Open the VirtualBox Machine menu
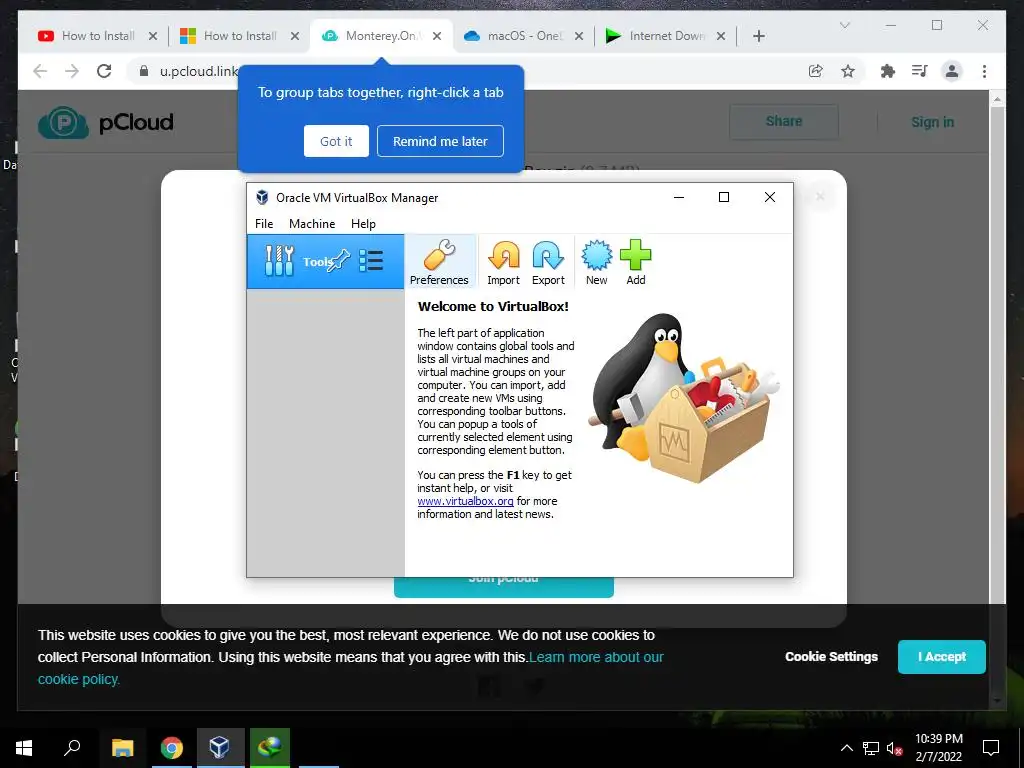The width and height of the screenshot is (1024, 768). [312, 224]
